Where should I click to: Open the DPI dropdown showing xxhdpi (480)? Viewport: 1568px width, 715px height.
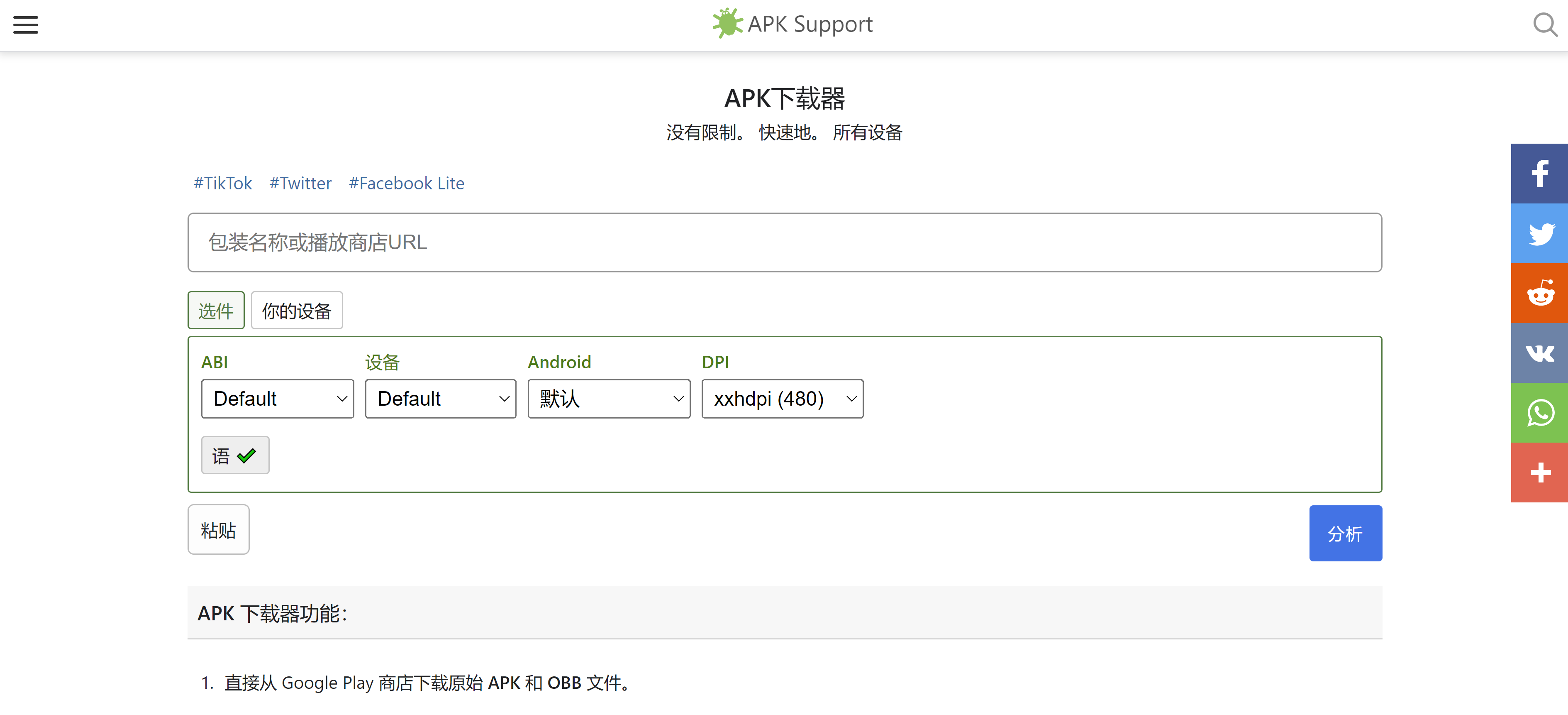(782, 399)
